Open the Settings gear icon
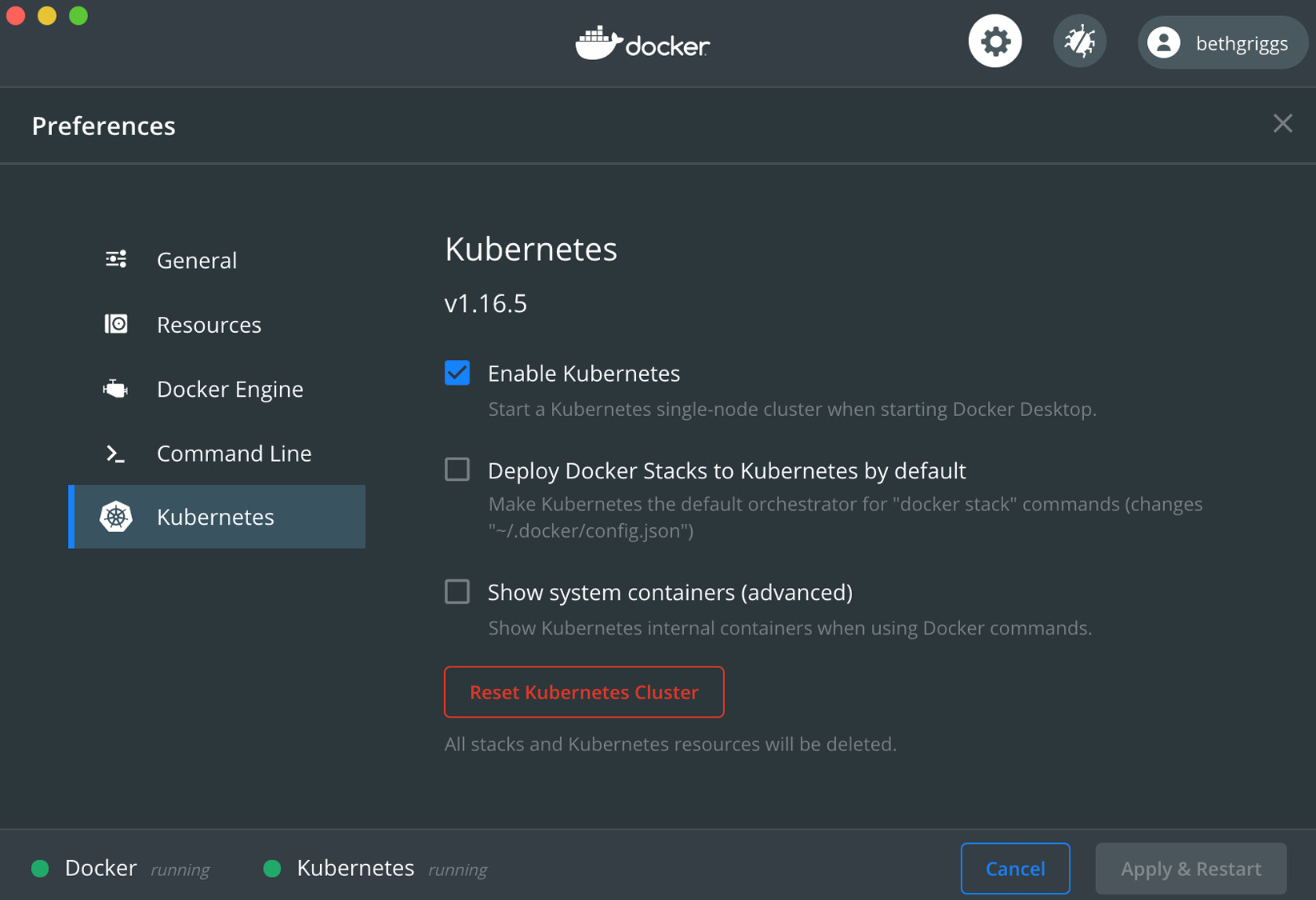Image resolution: width=1316 pixels, height=900 pixels. click(994, 40)
